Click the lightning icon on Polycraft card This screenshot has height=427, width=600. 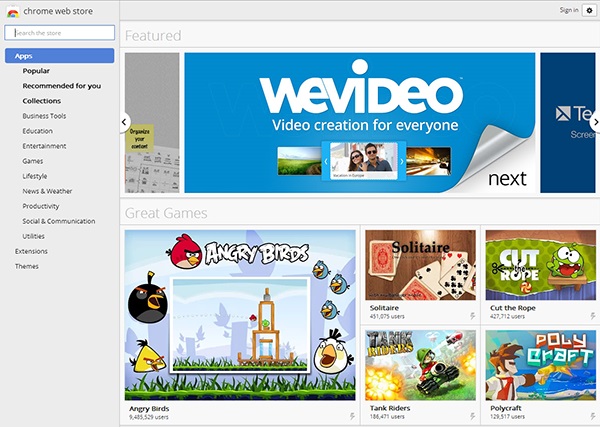tap(593, 416)
